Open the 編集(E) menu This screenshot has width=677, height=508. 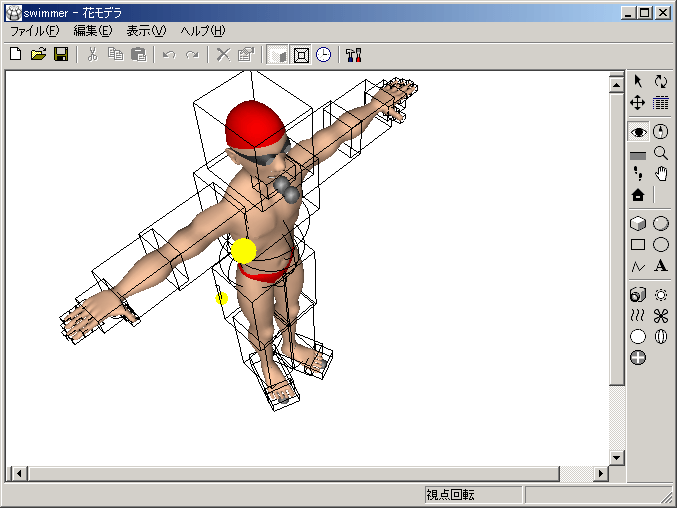[x=93, y=31]
